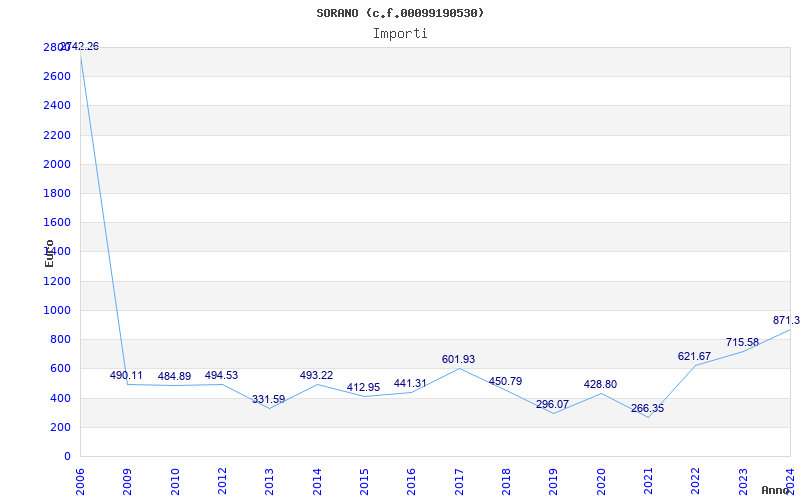Click the 2009 year tick label
Viewport: 800px width, 500px height.
tap(128, 482)
